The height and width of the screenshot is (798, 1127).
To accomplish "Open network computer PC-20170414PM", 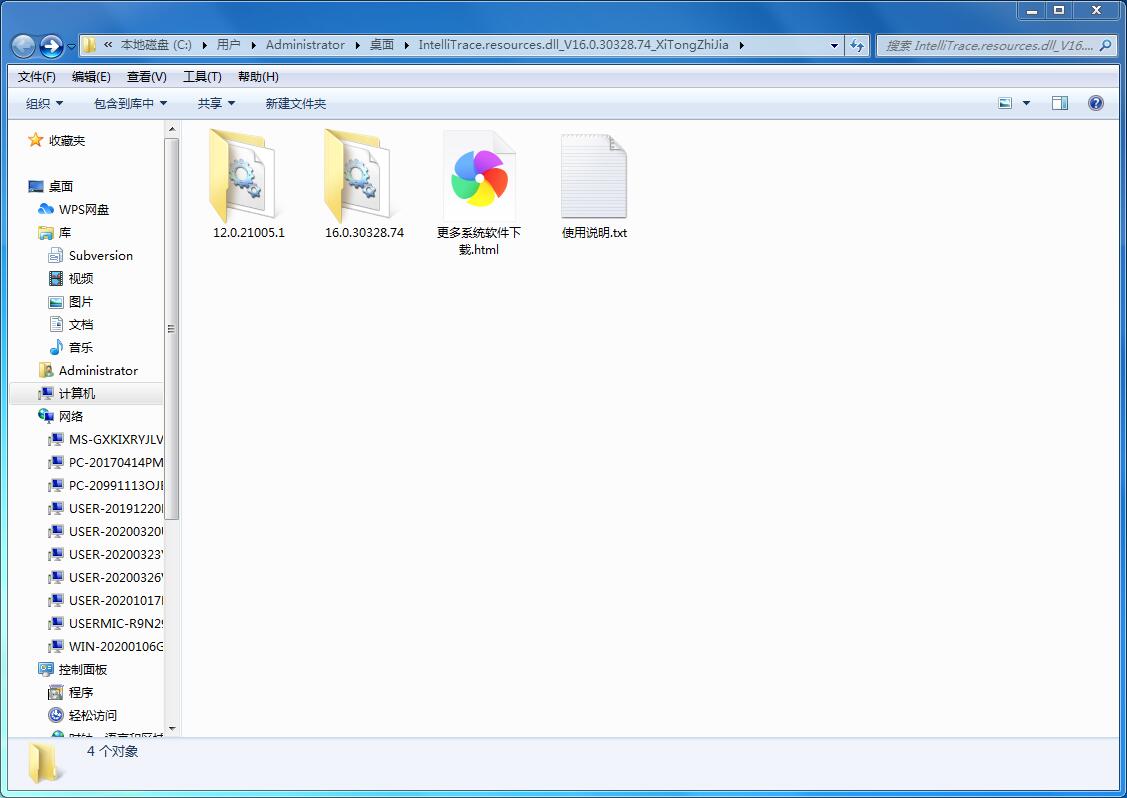I will [x=116, y=462].
